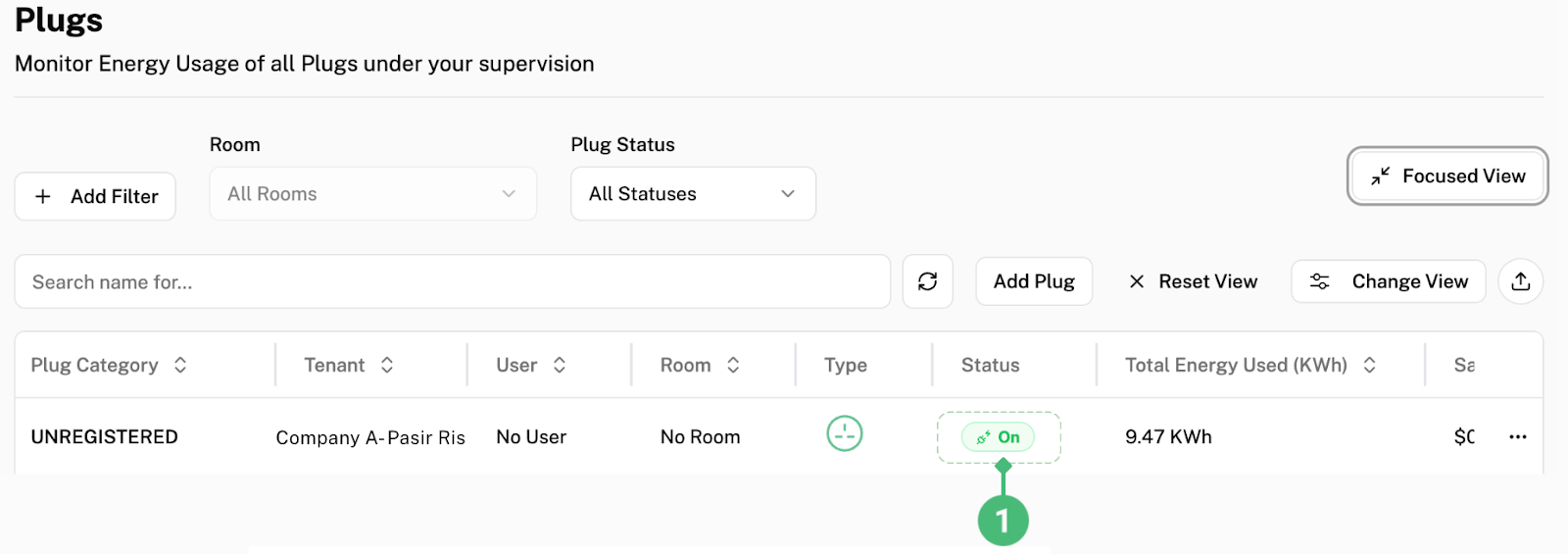The image size is (1568, 554).
Task: Sort the User column
Action: pos(560,365)
